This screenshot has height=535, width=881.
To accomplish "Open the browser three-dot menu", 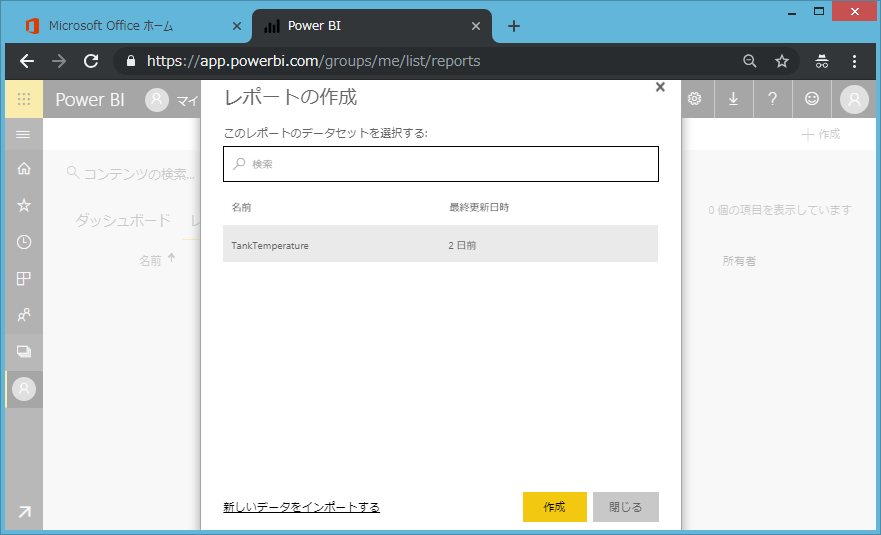I will tap(854, 61).
